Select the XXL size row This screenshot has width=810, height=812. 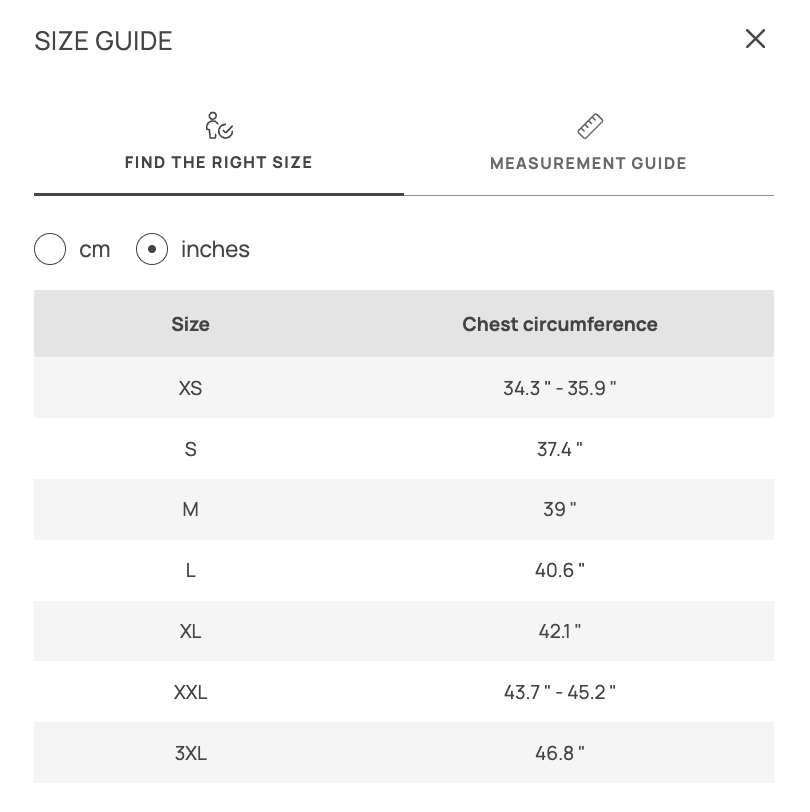point(190,692)
